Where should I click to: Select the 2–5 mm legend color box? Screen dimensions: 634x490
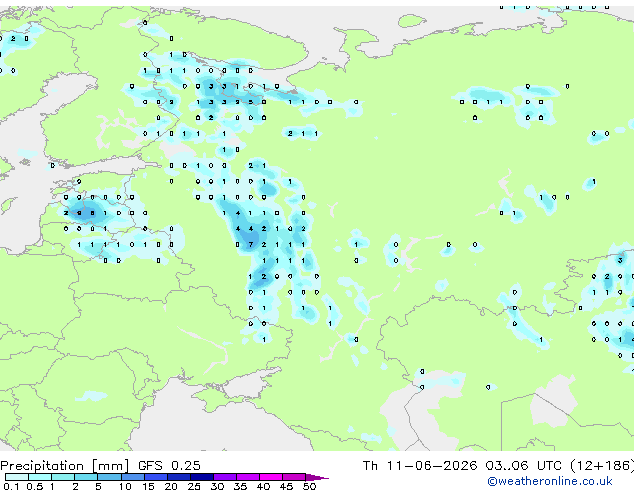pos(86,477)
